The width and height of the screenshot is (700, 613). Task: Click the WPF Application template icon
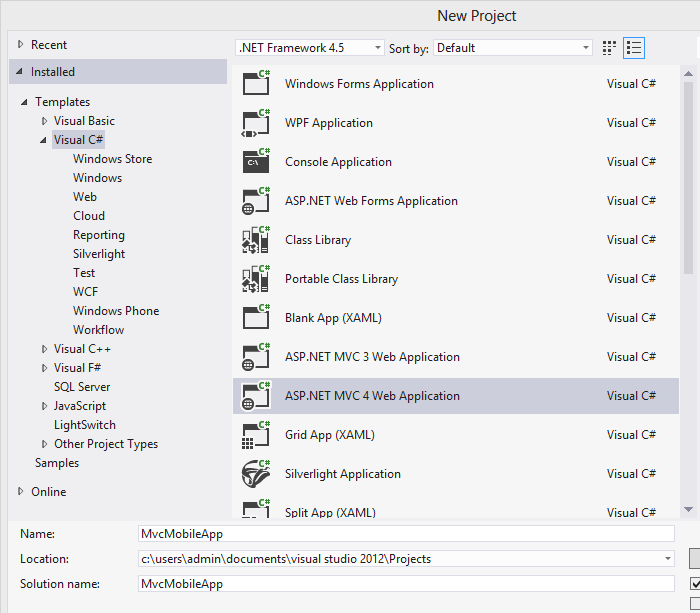[256, 122]
